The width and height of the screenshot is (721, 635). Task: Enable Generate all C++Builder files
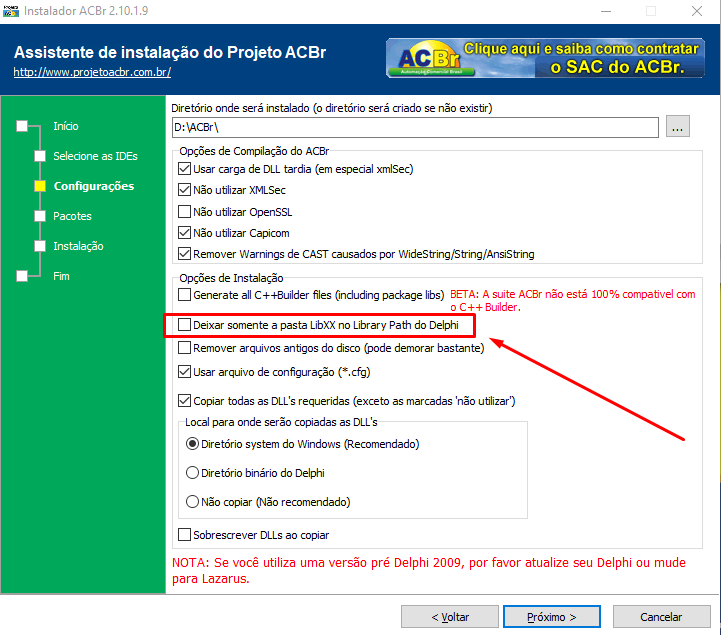click(x=184, y=294)
